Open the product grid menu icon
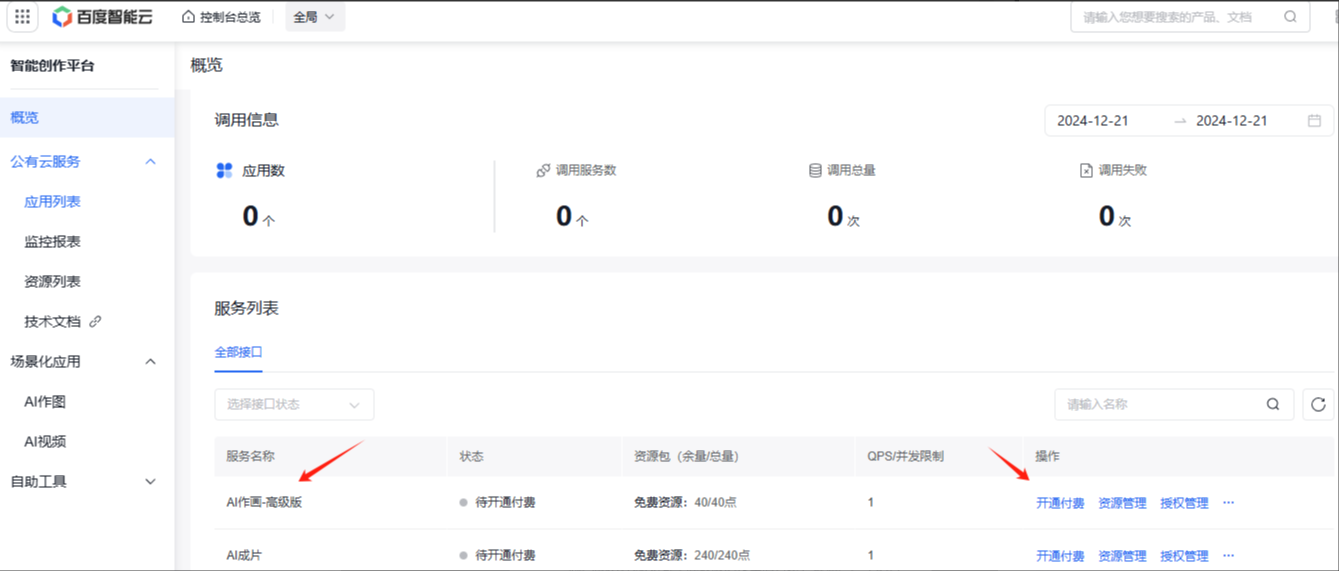 (22, 17)
